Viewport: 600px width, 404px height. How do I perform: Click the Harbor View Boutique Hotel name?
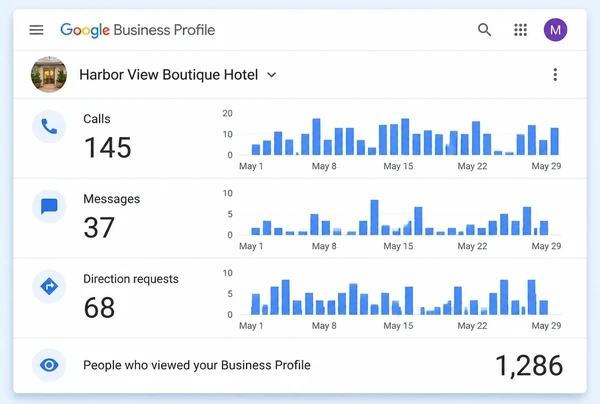[x=168, y=75]
